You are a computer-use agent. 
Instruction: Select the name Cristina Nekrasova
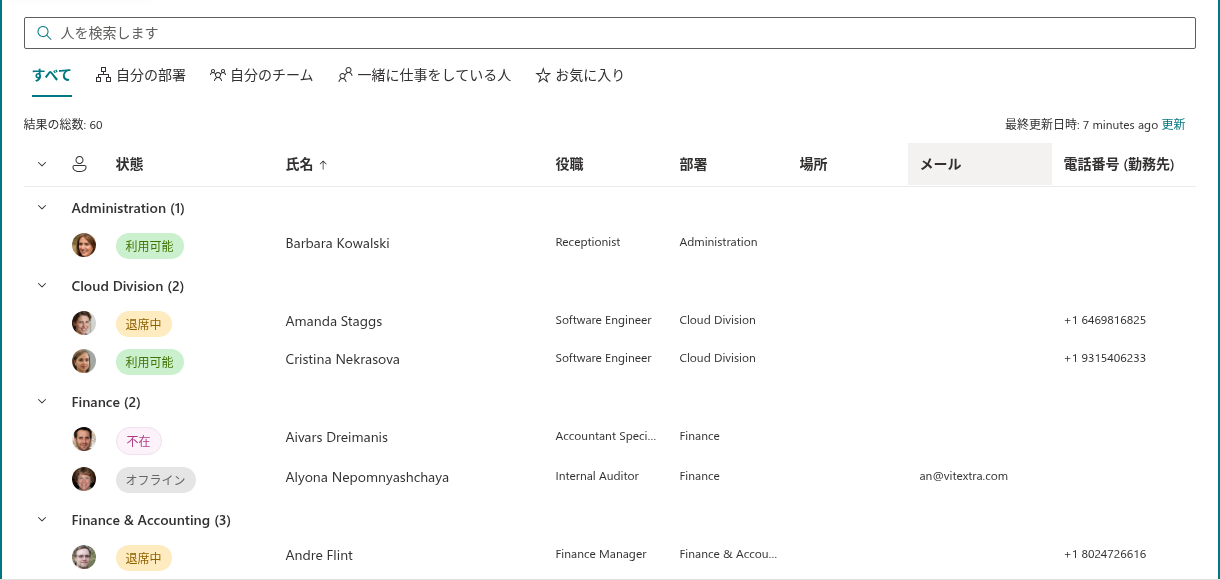pos(343,359)
